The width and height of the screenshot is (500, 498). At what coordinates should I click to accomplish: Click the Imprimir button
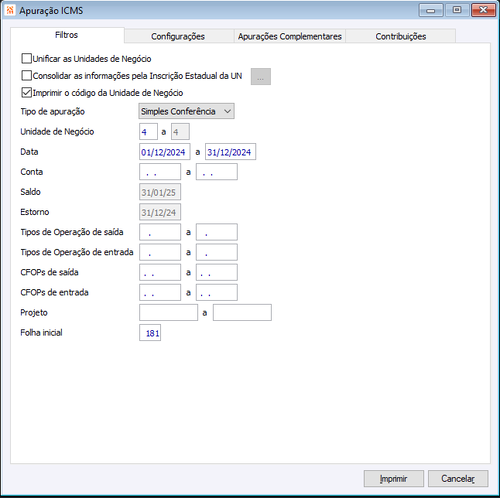pyautogui.click(x=394, y=479)
